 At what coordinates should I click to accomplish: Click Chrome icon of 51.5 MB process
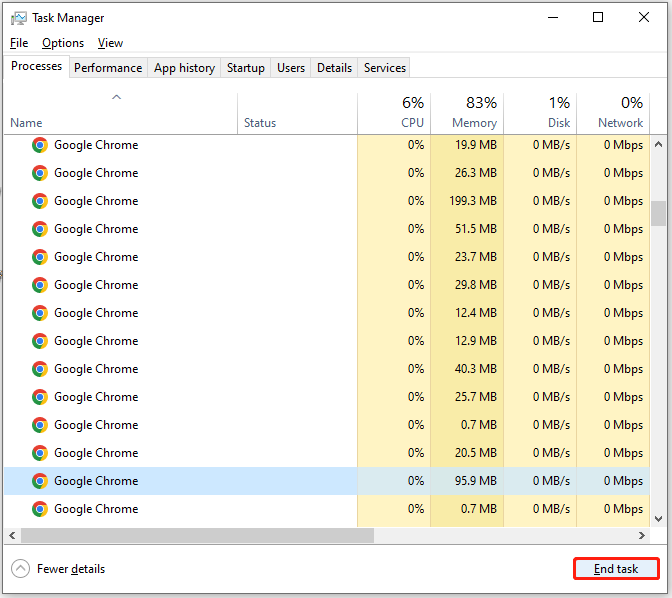coord(40,229)
